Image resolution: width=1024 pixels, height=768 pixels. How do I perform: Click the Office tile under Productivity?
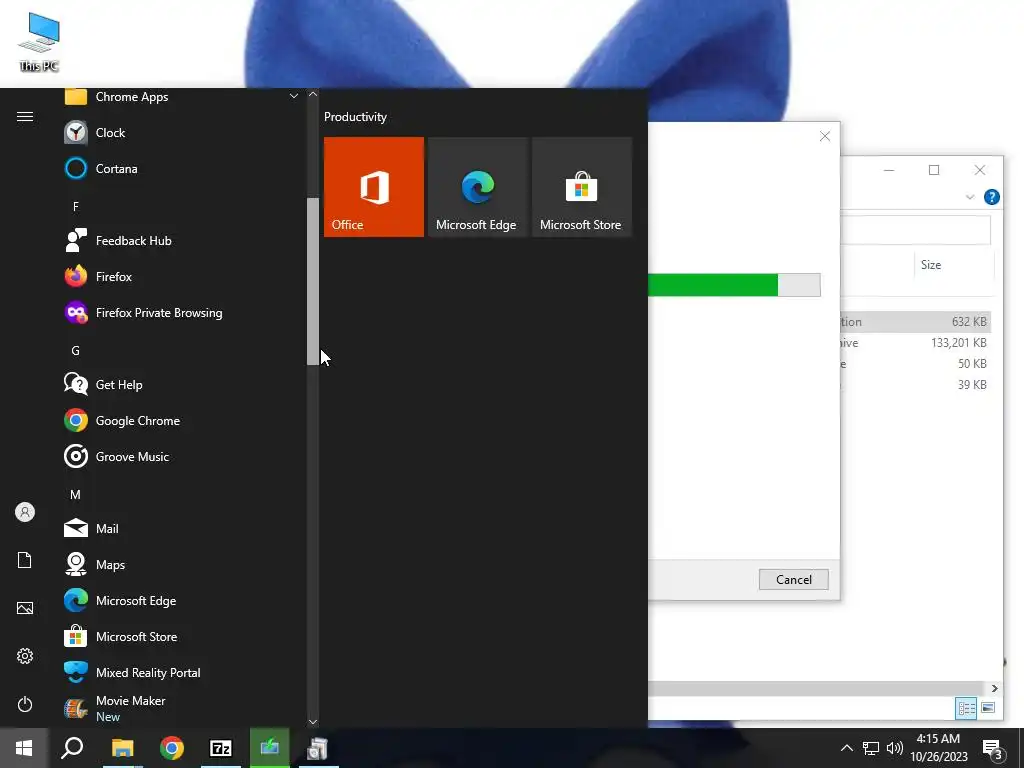pos(374,187)
